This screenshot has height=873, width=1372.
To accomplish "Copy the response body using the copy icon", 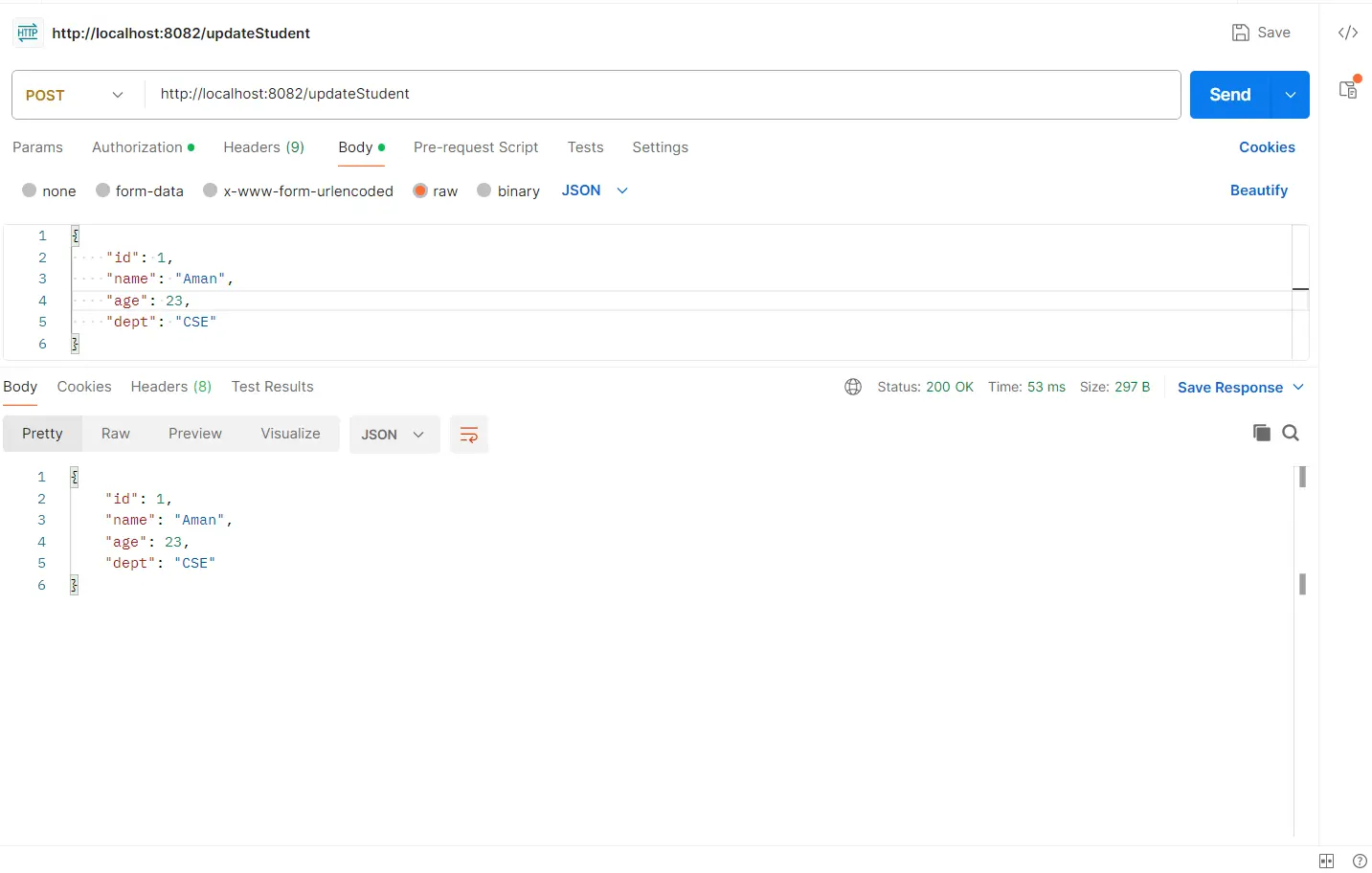I will [x=1261, y=433].
